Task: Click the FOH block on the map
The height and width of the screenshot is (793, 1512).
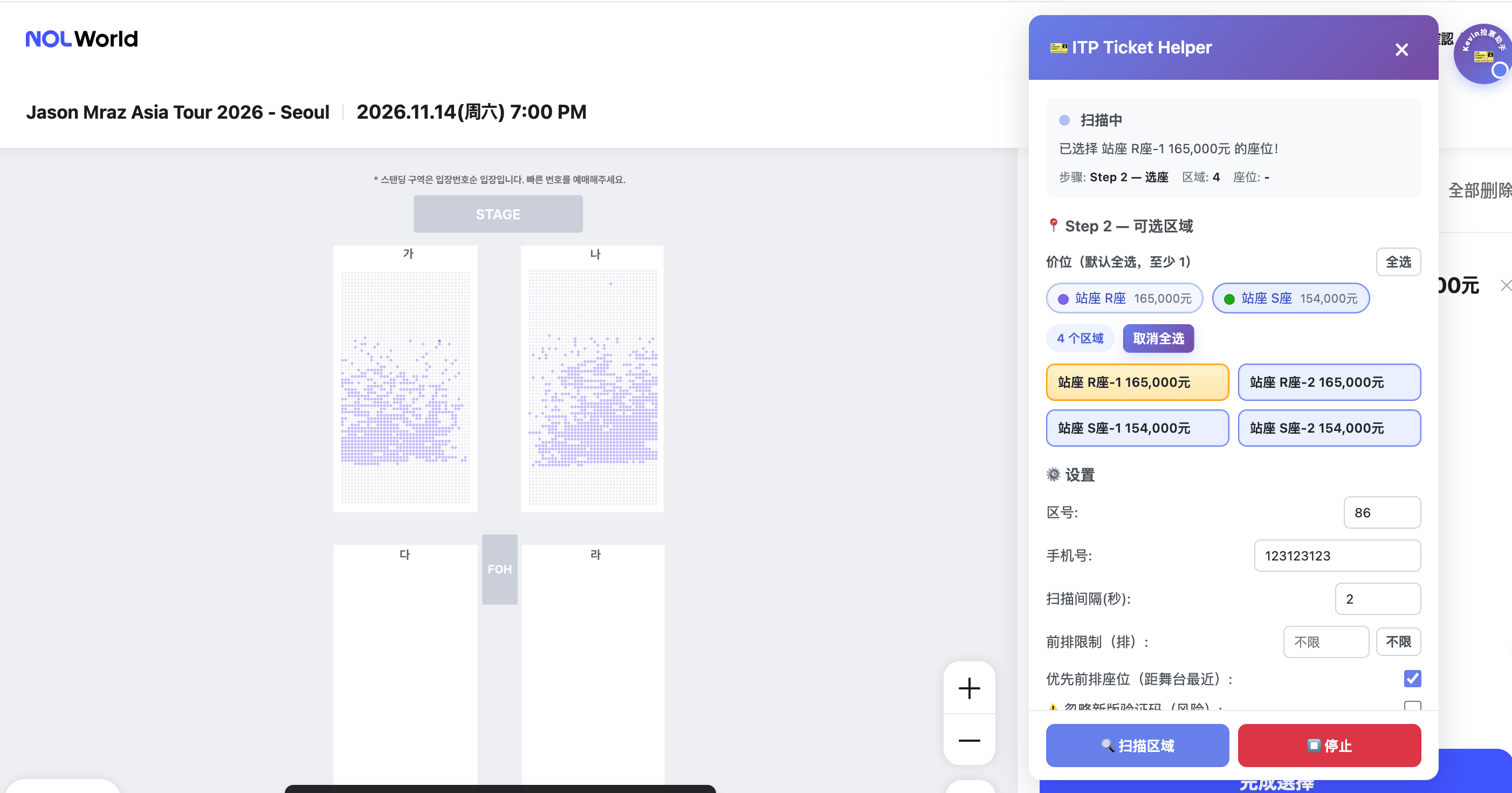Action: point(499,569)
